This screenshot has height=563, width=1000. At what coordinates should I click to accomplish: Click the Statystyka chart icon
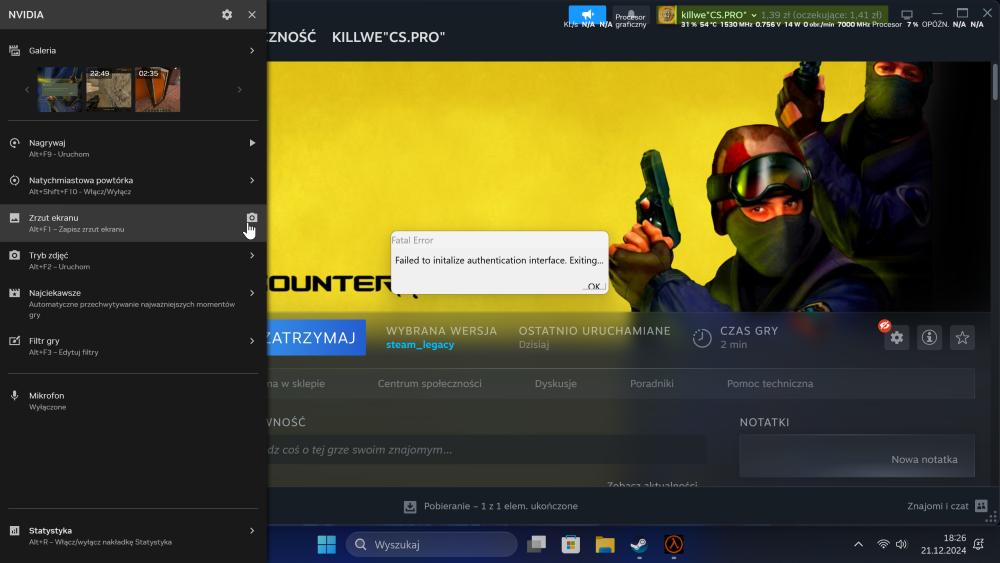coord(14,530)
